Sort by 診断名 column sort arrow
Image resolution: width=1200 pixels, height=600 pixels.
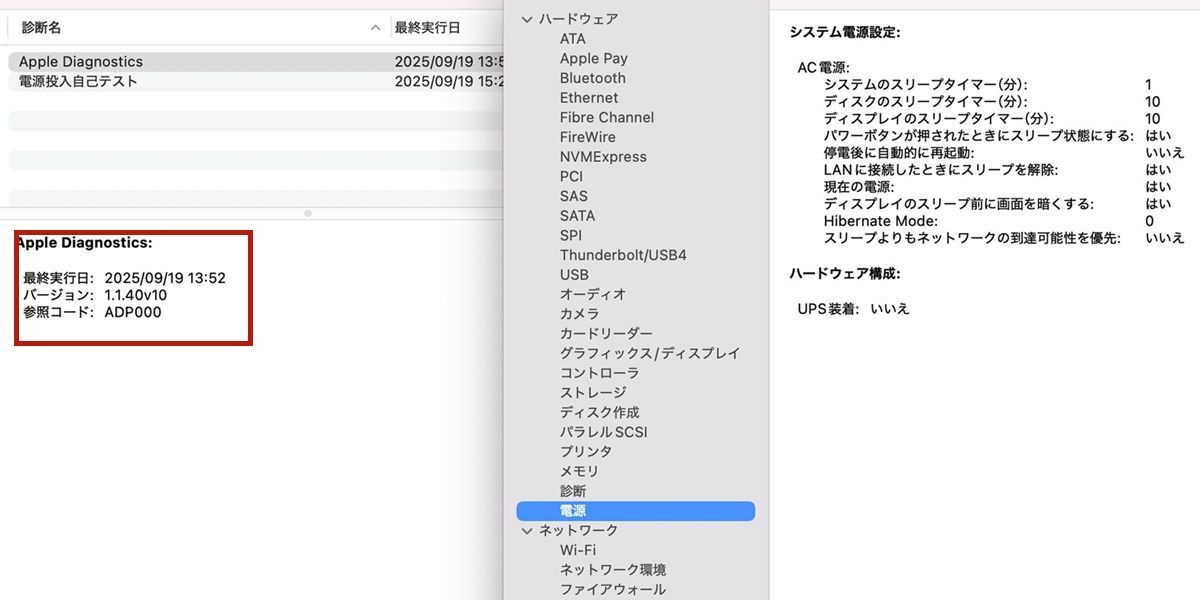coord(375,28)
